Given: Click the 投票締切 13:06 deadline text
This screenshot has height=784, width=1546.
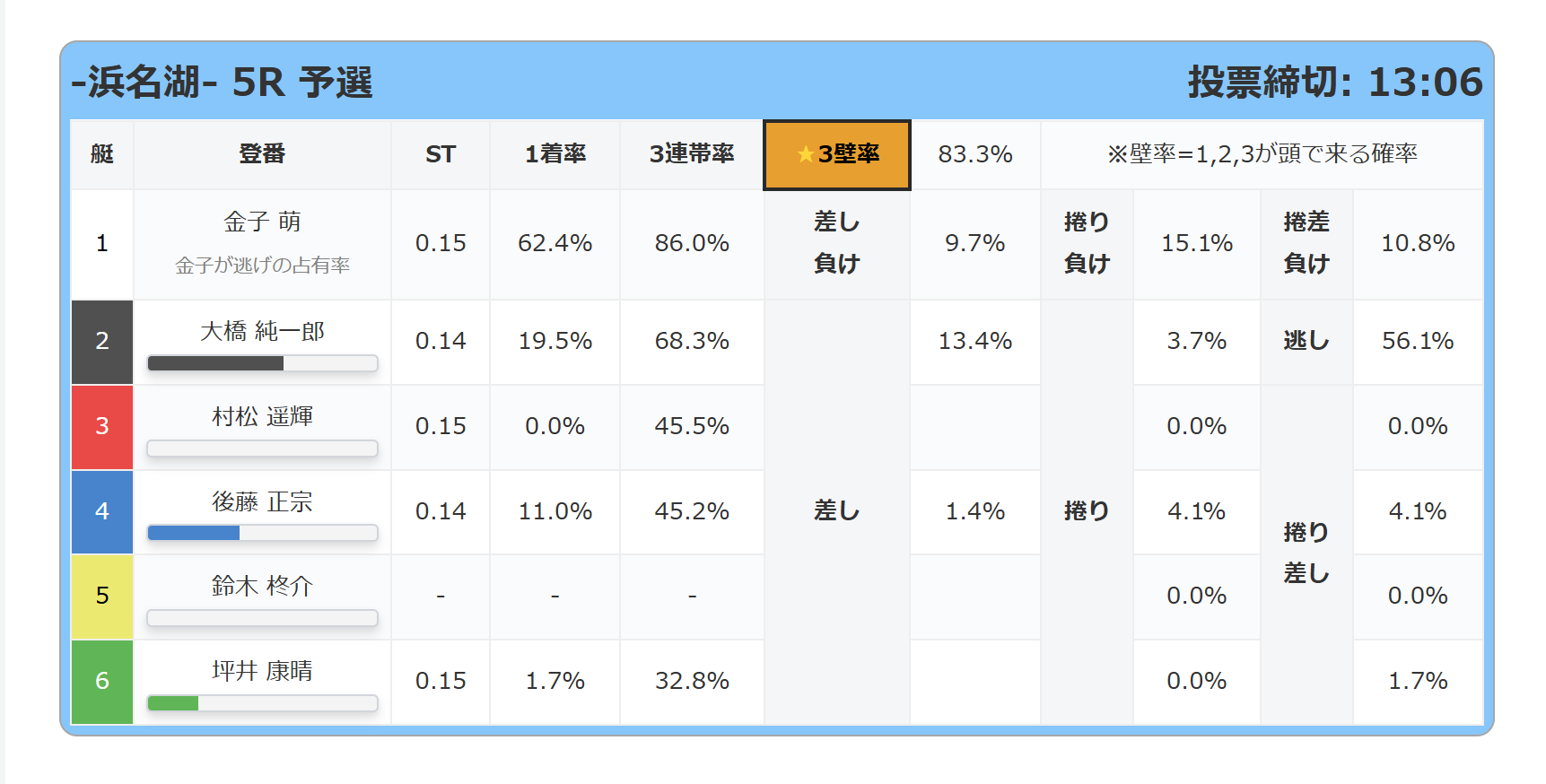Looking at the screenshot, I should tap(1335, 83).
